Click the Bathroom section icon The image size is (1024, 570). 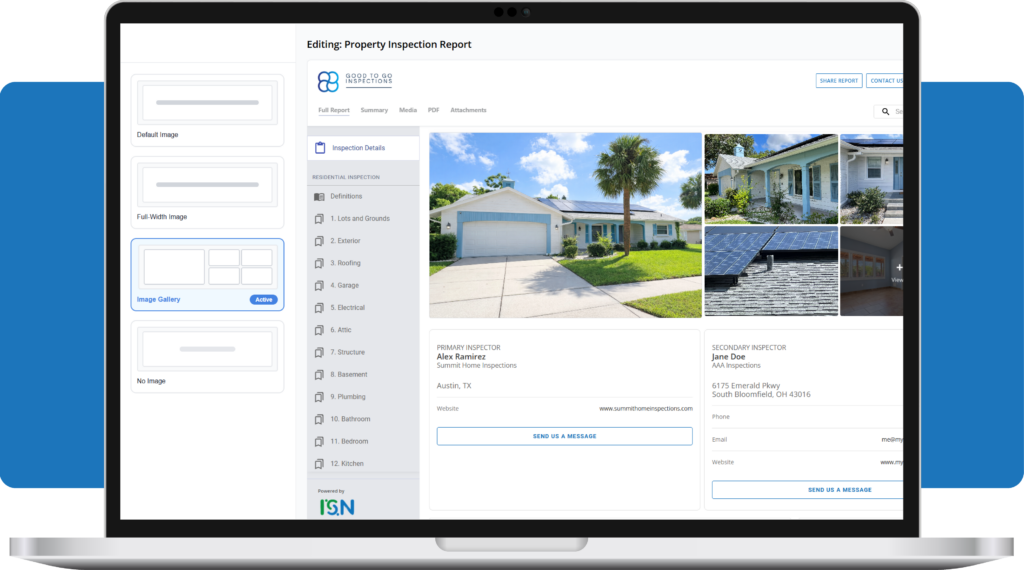click(x=319, y=419)
